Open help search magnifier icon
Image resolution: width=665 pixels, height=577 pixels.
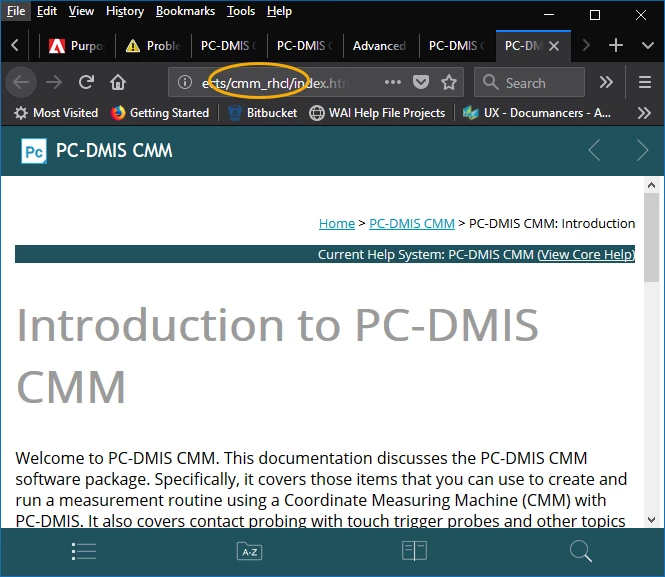coord(581,551)
